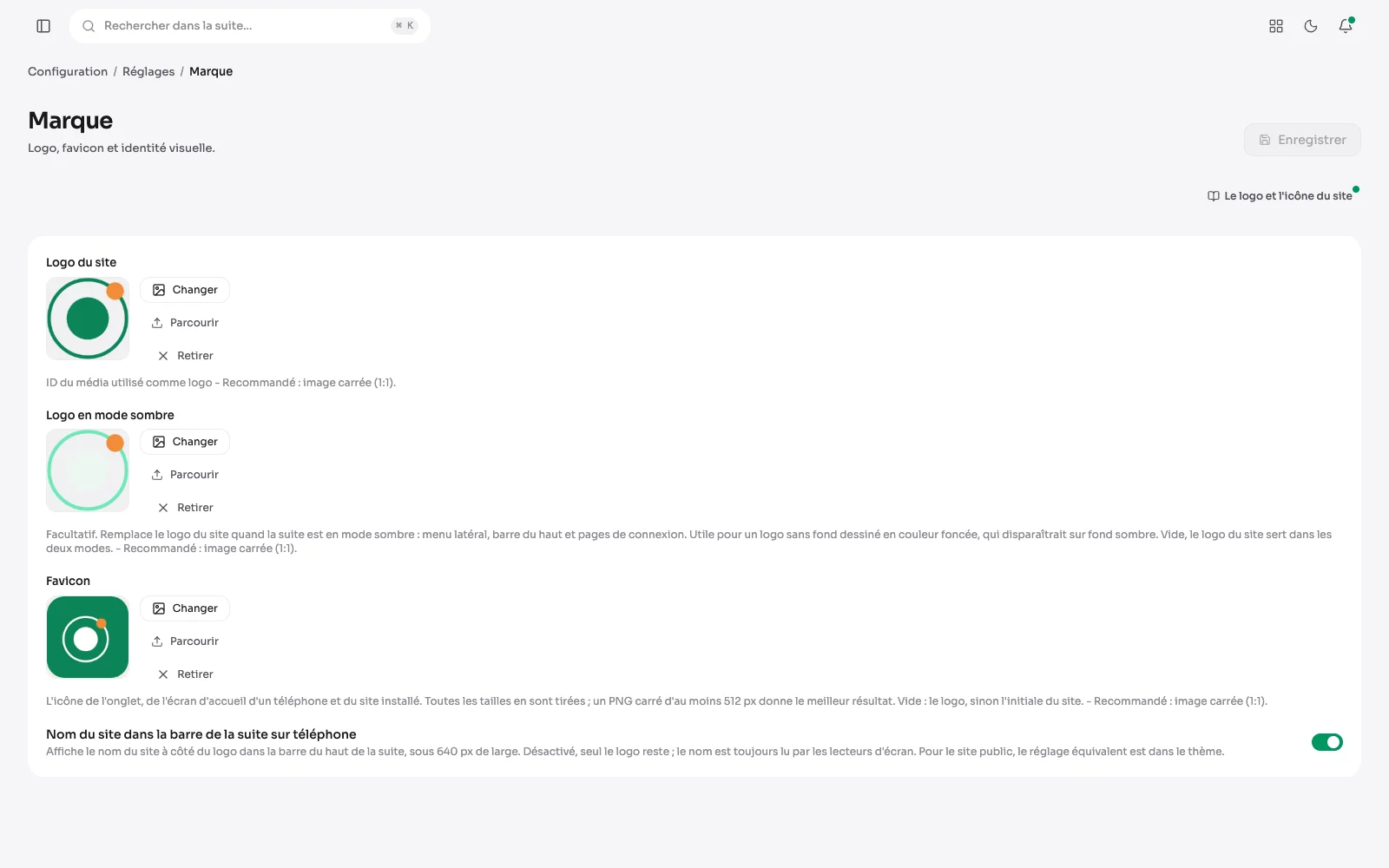1389x868 pixels.
Task: Remove dark mode logo with Retirer
Action: pyautogui.click(x=185, y=508)
